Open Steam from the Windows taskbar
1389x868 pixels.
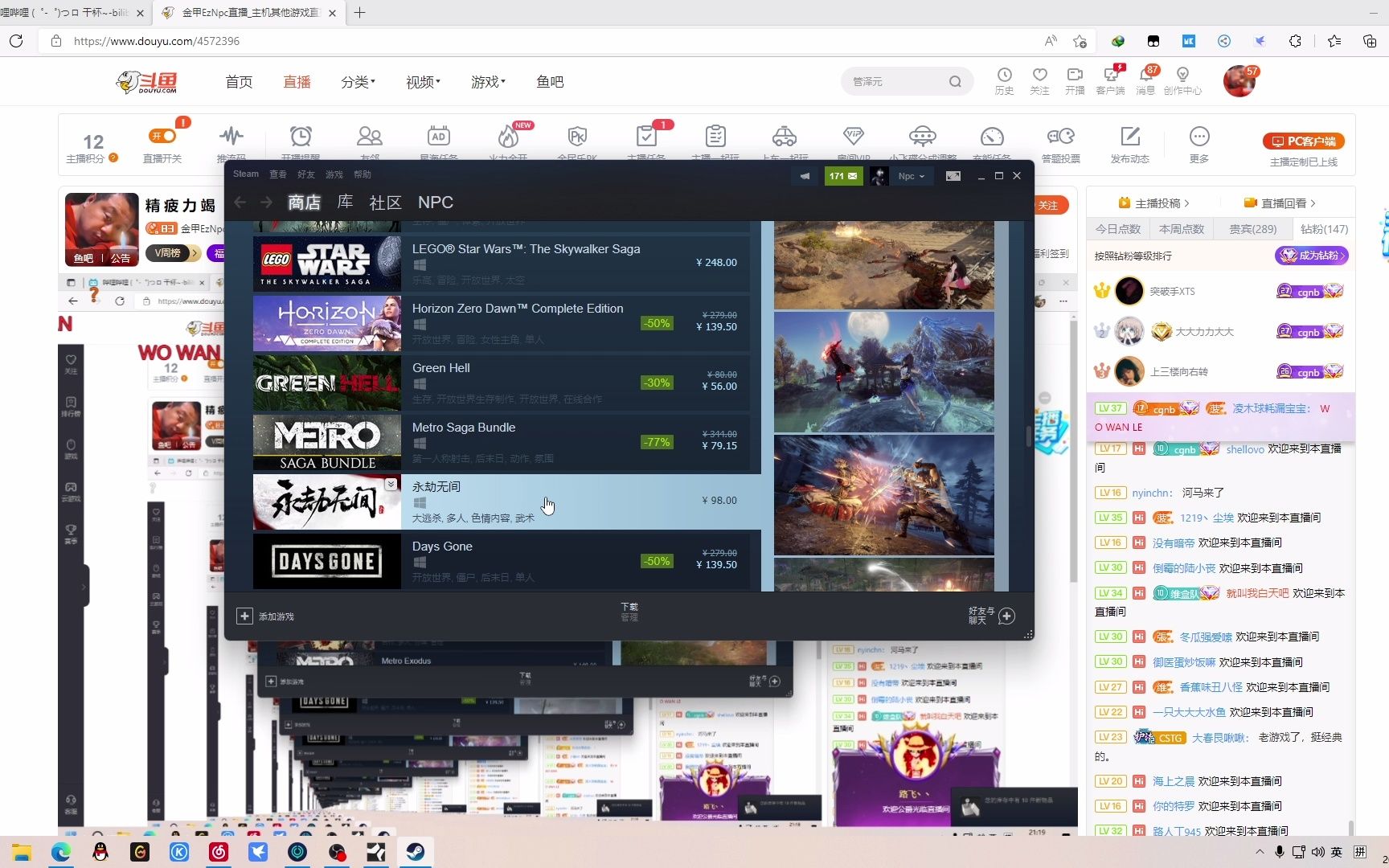[415, 852]
